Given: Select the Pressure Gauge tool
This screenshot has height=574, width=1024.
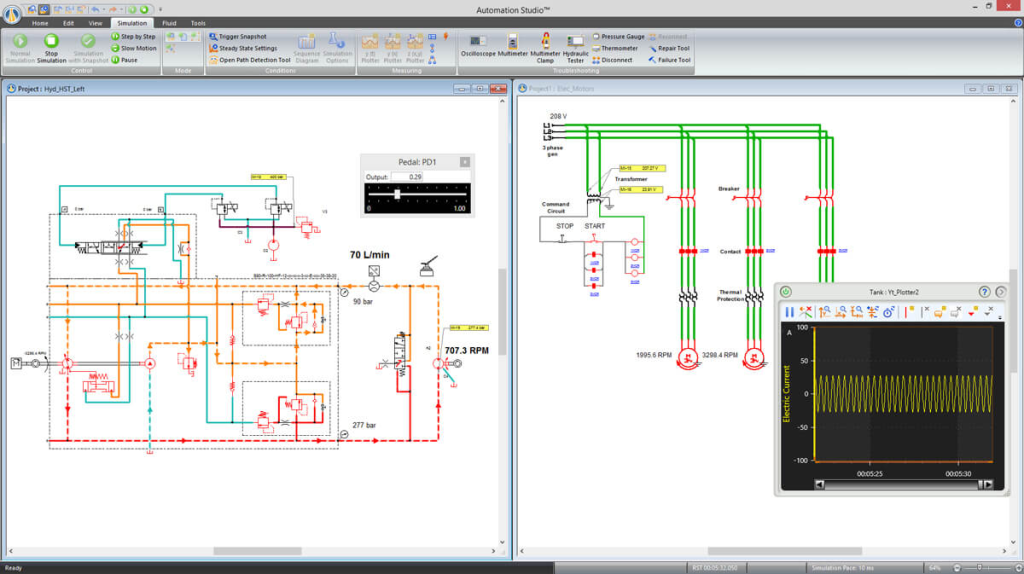Looking at the screenshot, I should (x=618, y=37).
